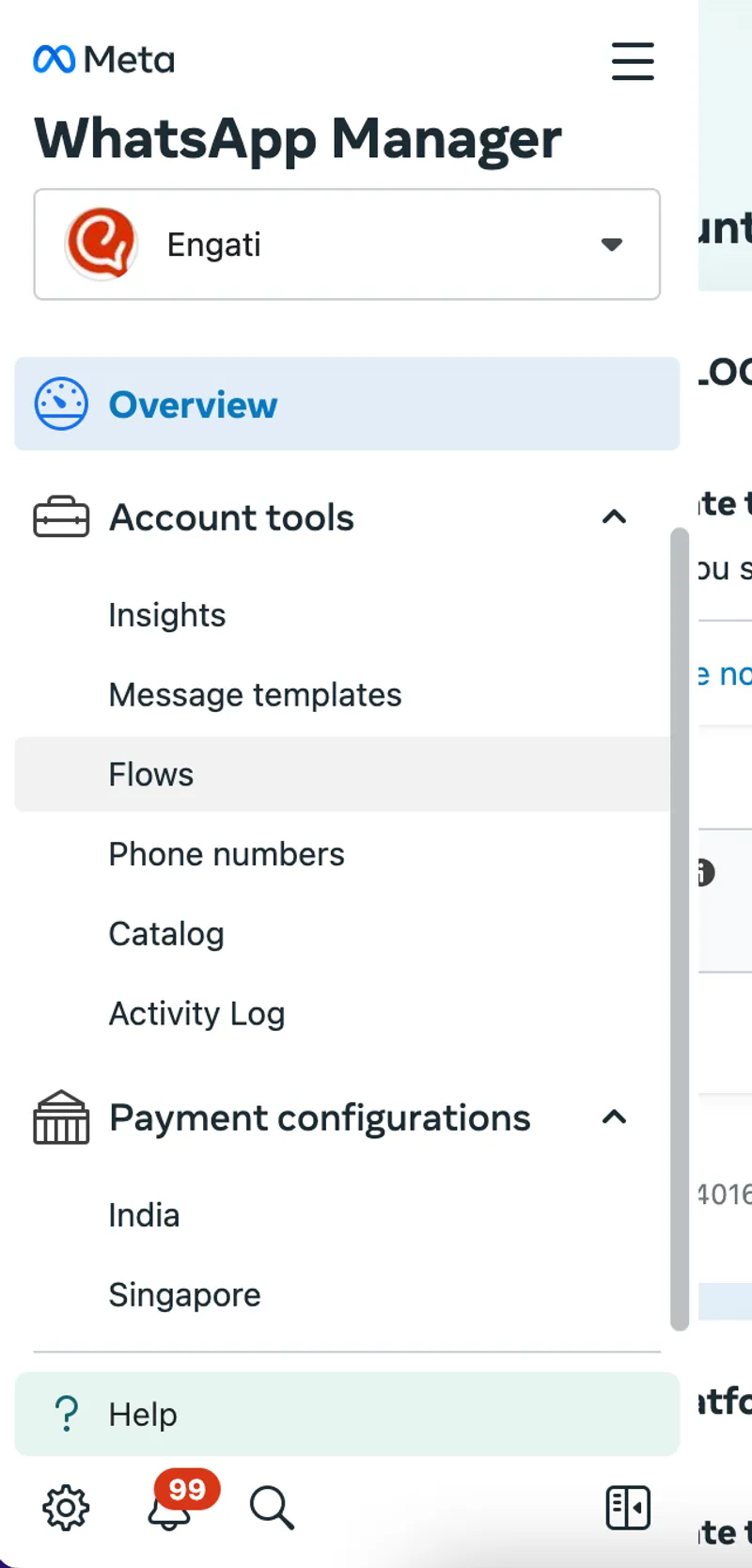Go to Flows

pyautogui.click(x=342, y=774)
